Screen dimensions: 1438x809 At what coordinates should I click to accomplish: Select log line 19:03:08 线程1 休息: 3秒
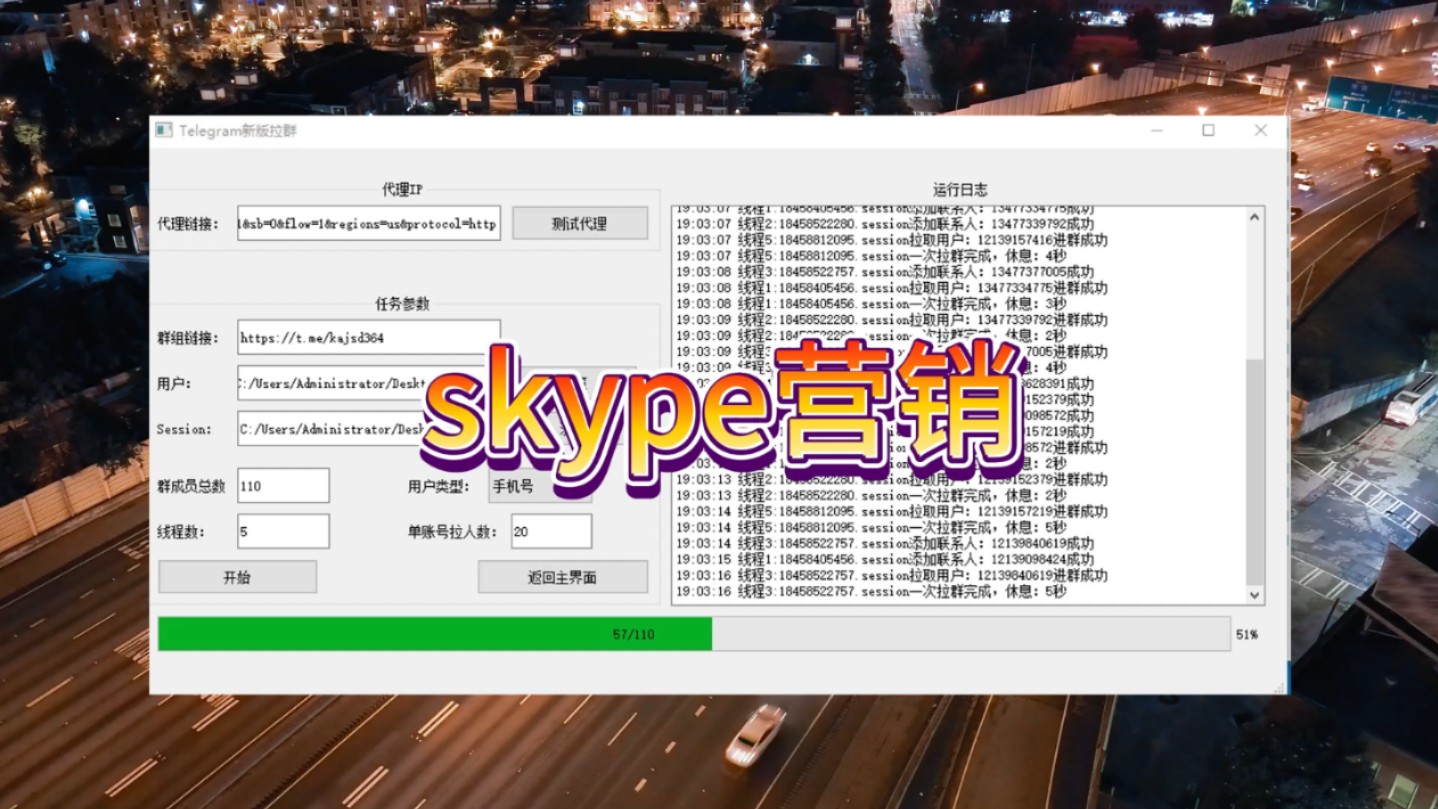[x=871, y=304]
